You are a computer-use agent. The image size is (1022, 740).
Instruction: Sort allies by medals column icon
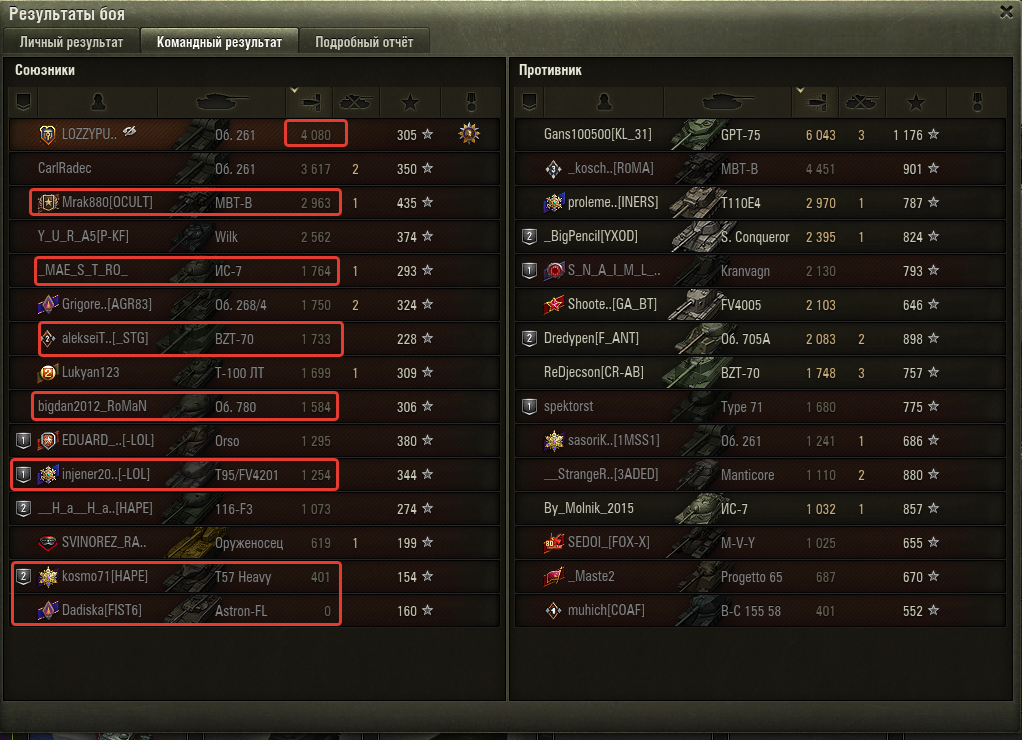coord(471,102)
